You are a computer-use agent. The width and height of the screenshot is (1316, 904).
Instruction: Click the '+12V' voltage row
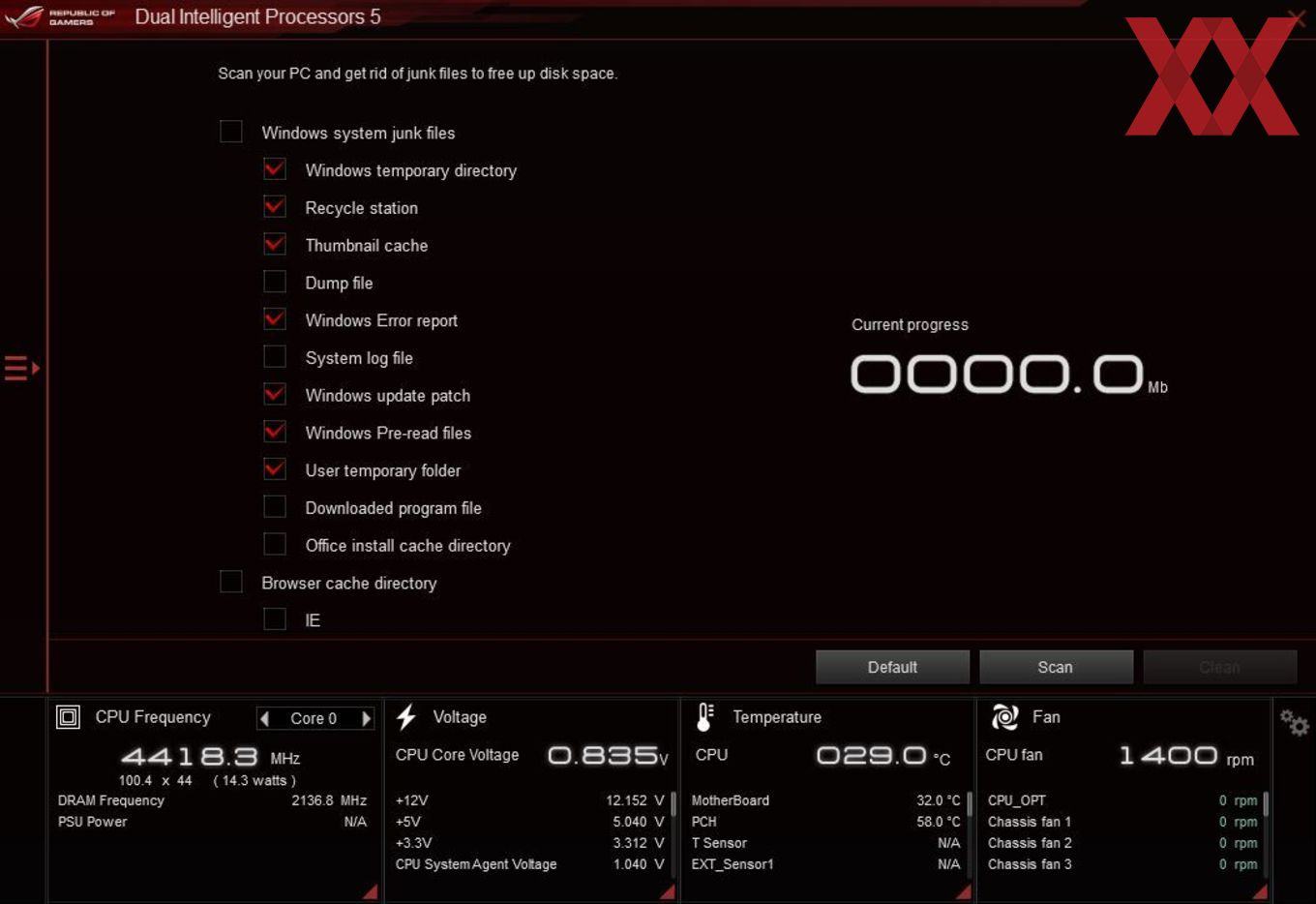click(529, 800)
